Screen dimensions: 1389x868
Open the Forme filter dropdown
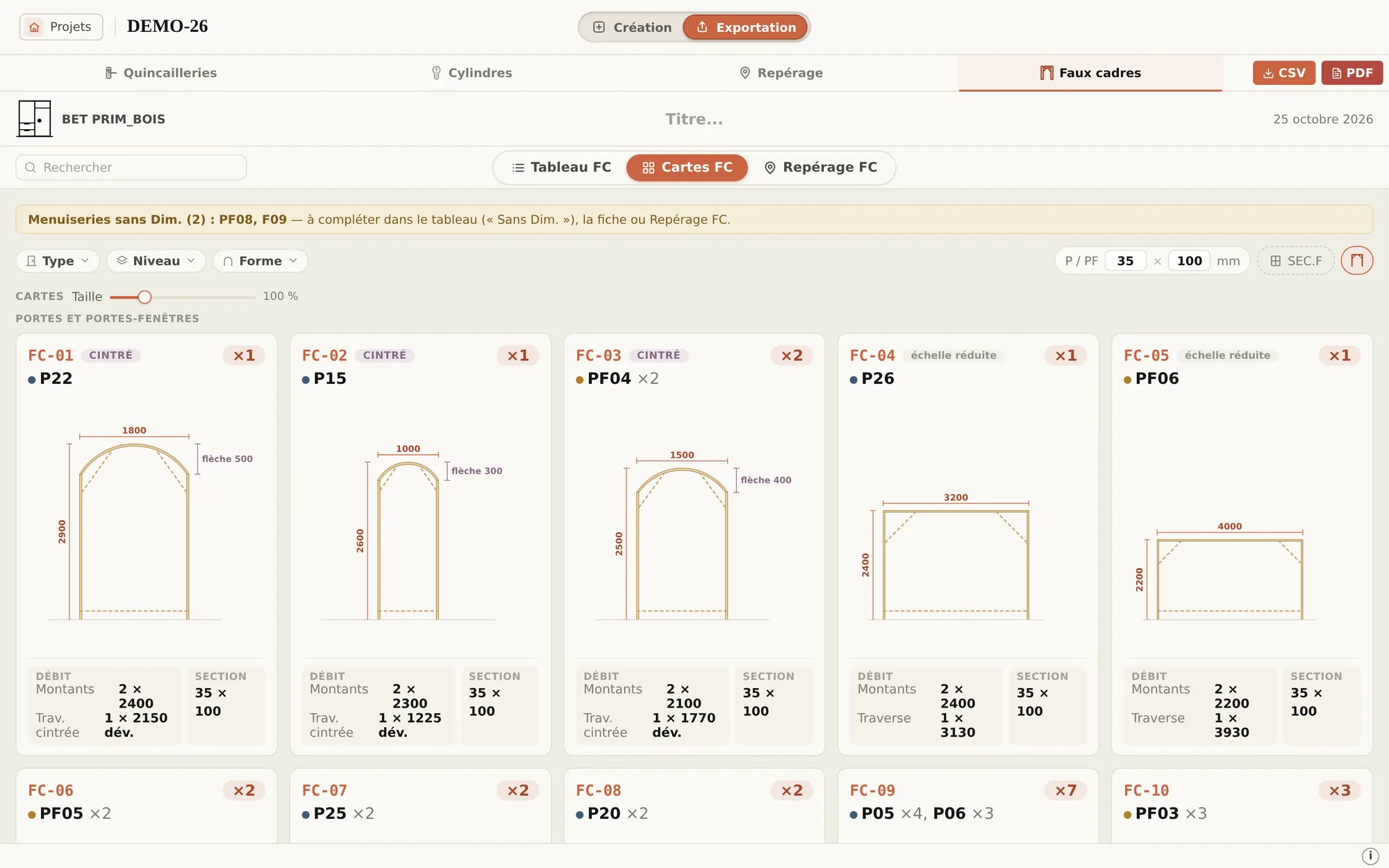point(260,260)
